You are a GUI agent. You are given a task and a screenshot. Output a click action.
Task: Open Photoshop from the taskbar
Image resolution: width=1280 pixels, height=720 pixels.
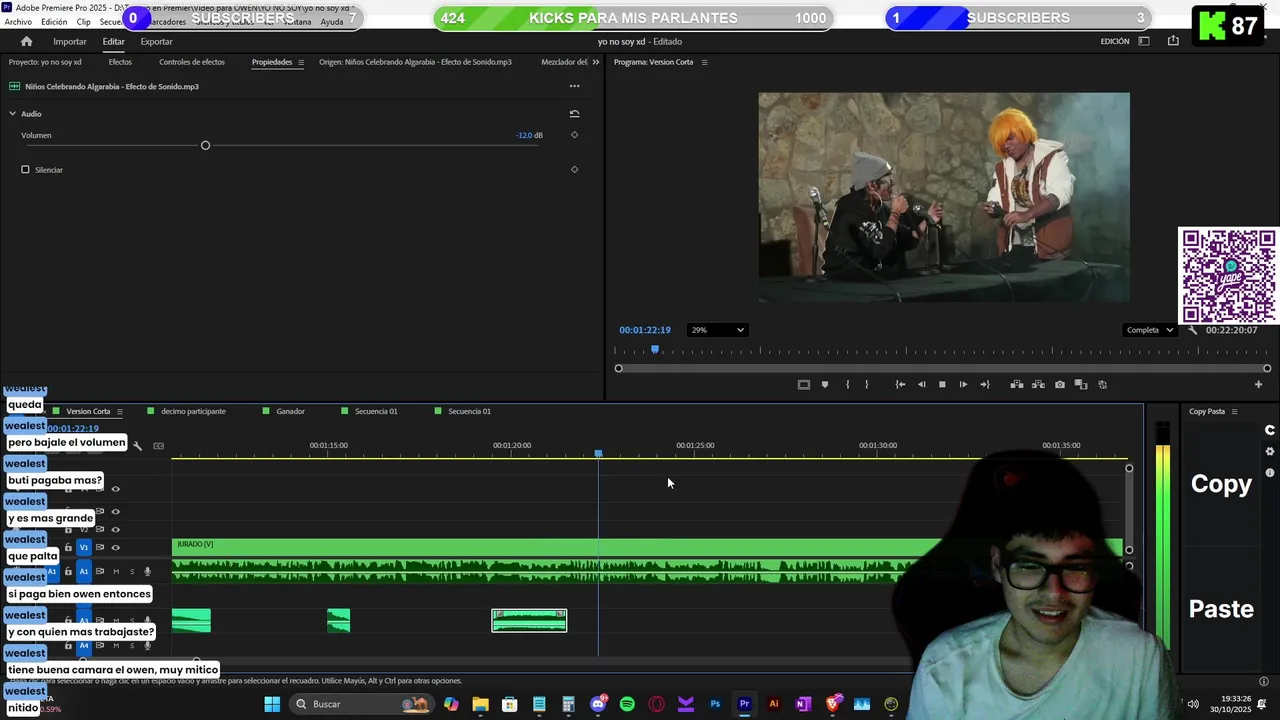pos(715,704)
